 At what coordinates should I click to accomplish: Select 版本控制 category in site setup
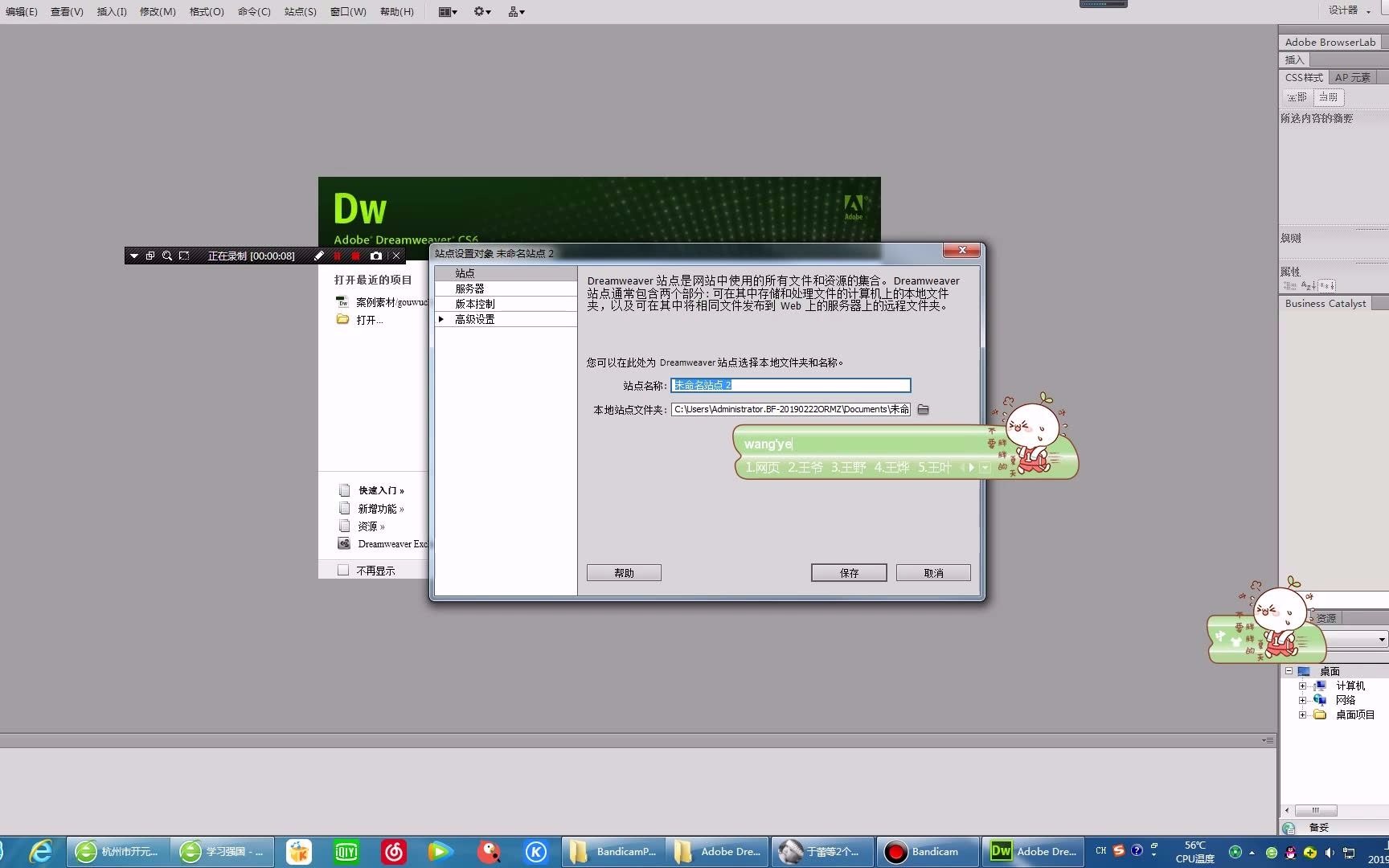point(506,304)
